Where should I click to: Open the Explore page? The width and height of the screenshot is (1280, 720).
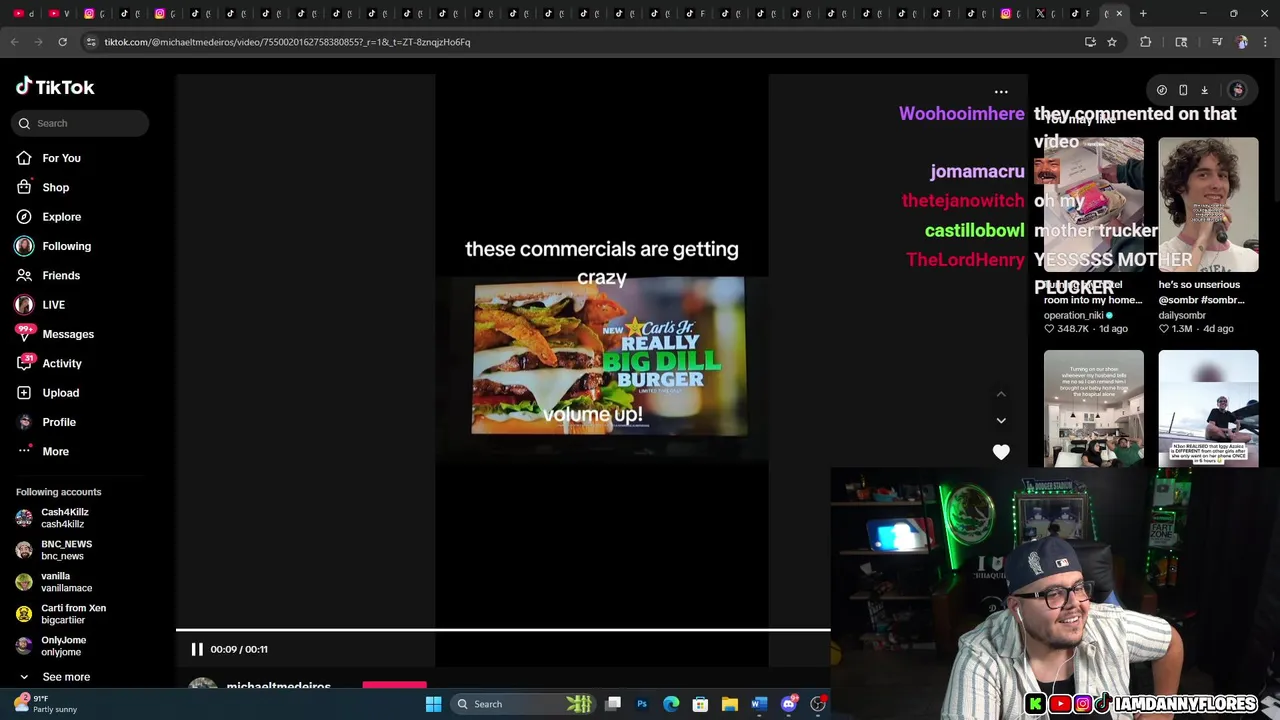pyautogui.click(x=61, y=217)
